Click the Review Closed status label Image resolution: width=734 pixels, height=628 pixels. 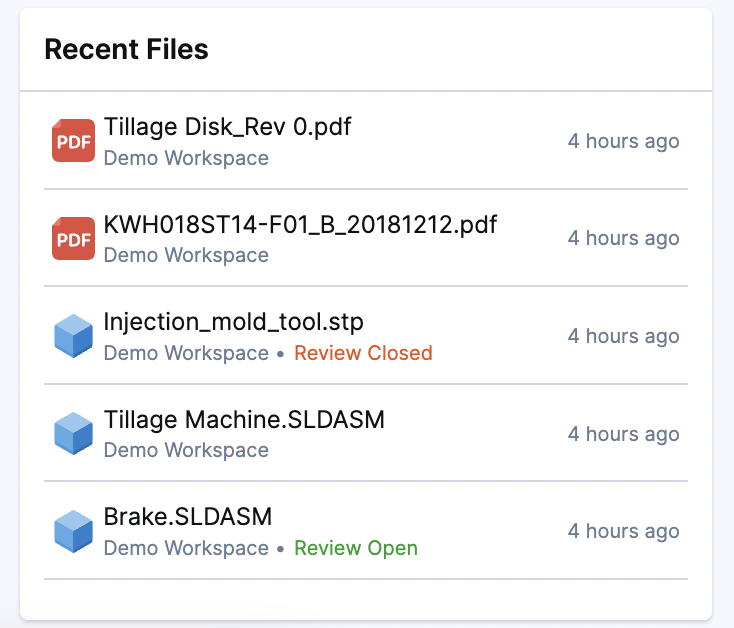363,353
